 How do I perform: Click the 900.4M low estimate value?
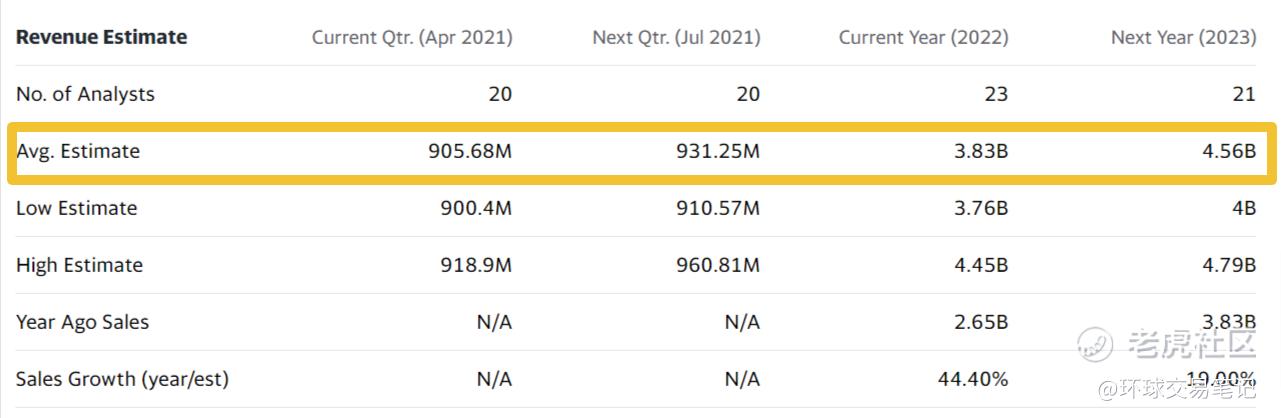coord(476,208)
